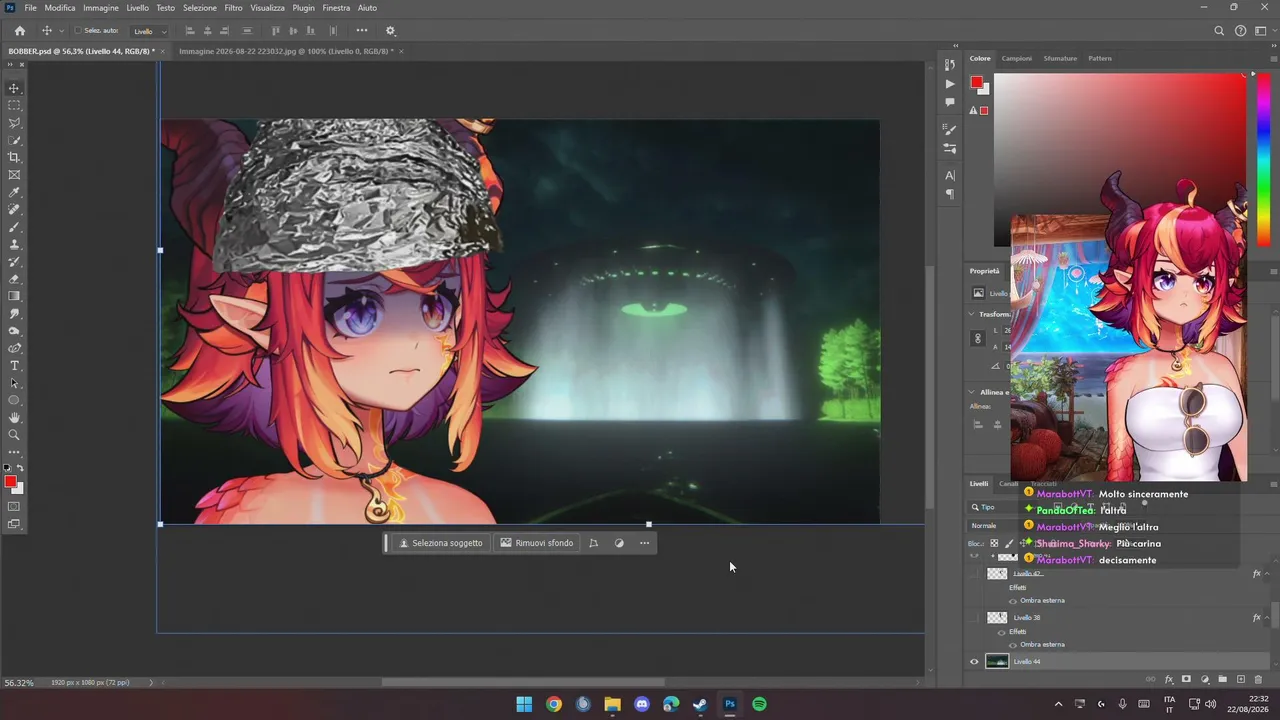Select the Eraser tool
Image resolution: width=1280 pixels, height=720 pixels.
[14, 279]
